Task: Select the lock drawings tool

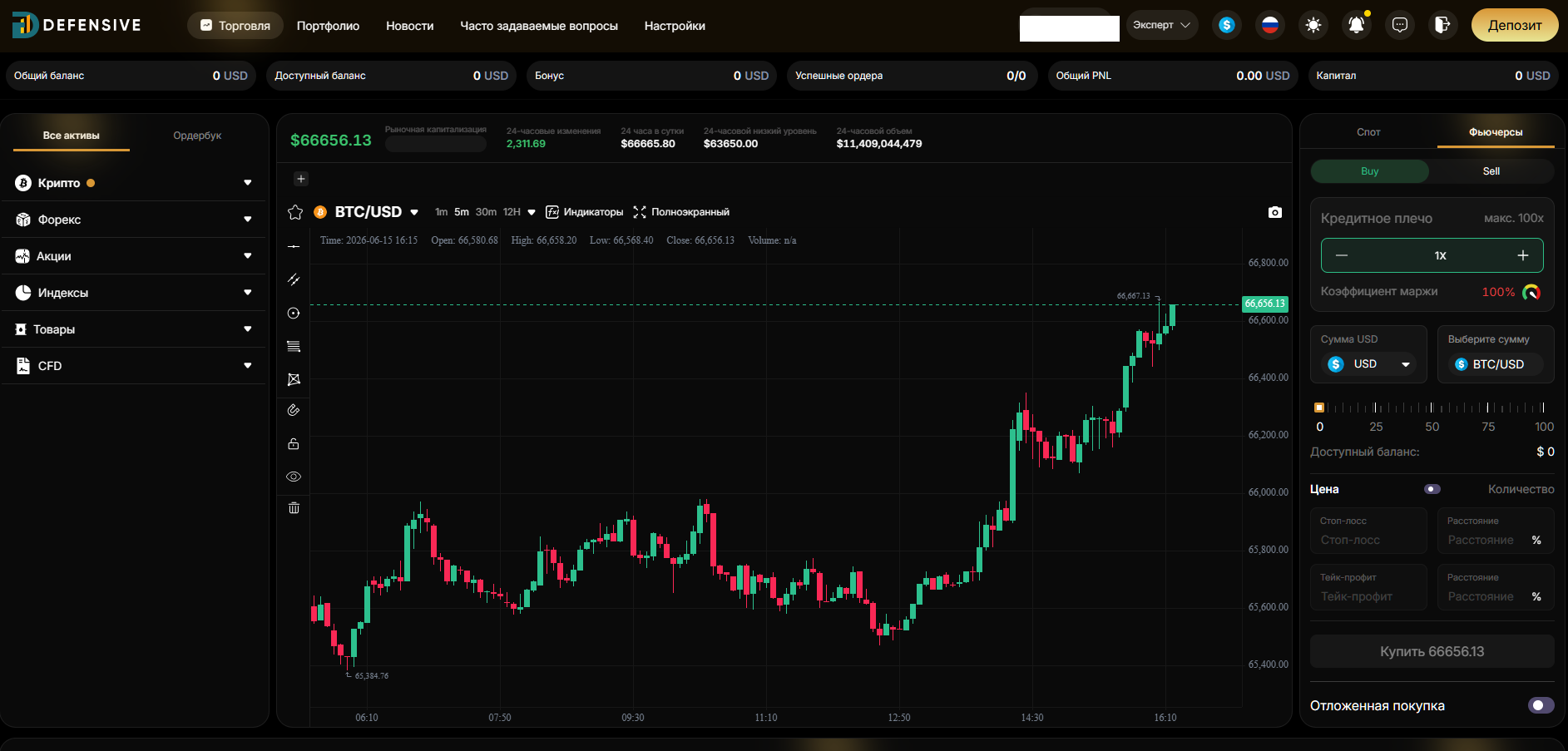Action: (x=294, y=443)
